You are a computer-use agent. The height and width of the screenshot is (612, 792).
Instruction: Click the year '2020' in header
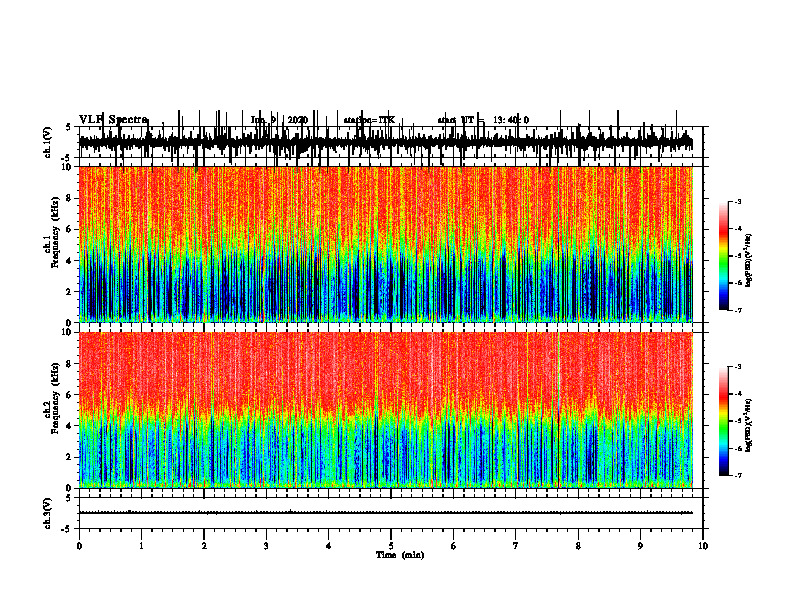click(298, 120)
